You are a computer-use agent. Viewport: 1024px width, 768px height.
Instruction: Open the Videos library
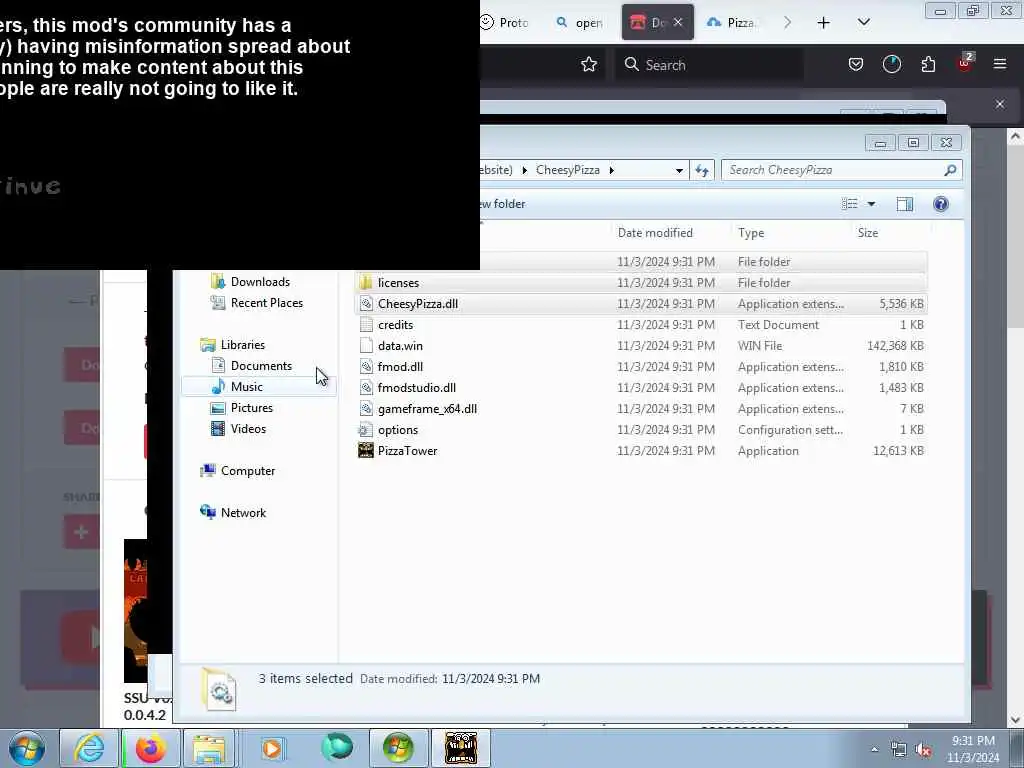[238, 428]
